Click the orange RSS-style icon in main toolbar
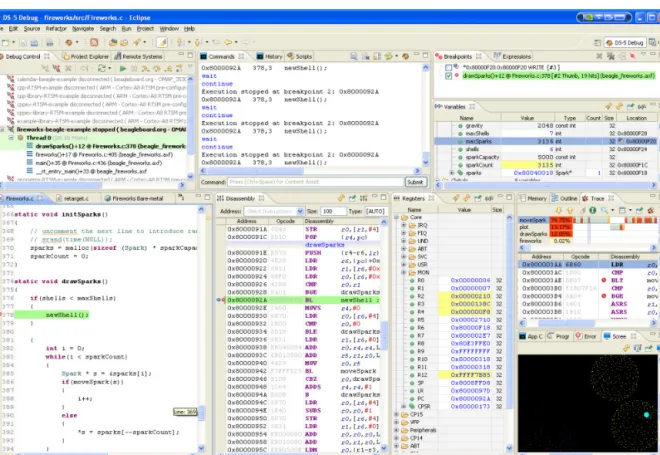Image resolution: width=660 pixels, height=455 pixels. click(94, 43)
